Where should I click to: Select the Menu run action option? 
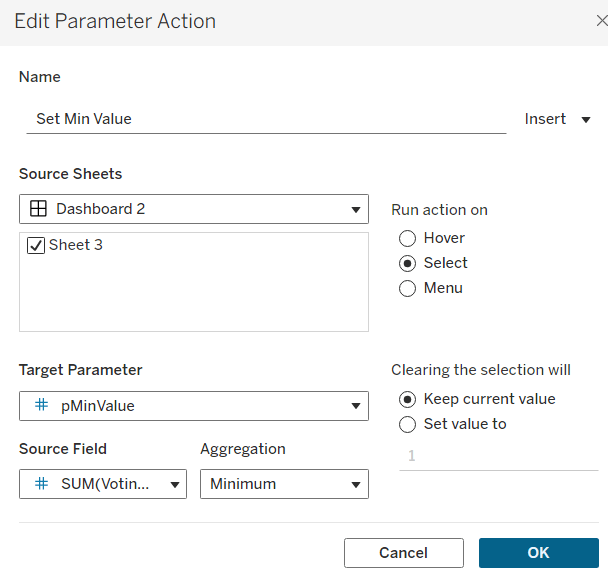point(407,288)
